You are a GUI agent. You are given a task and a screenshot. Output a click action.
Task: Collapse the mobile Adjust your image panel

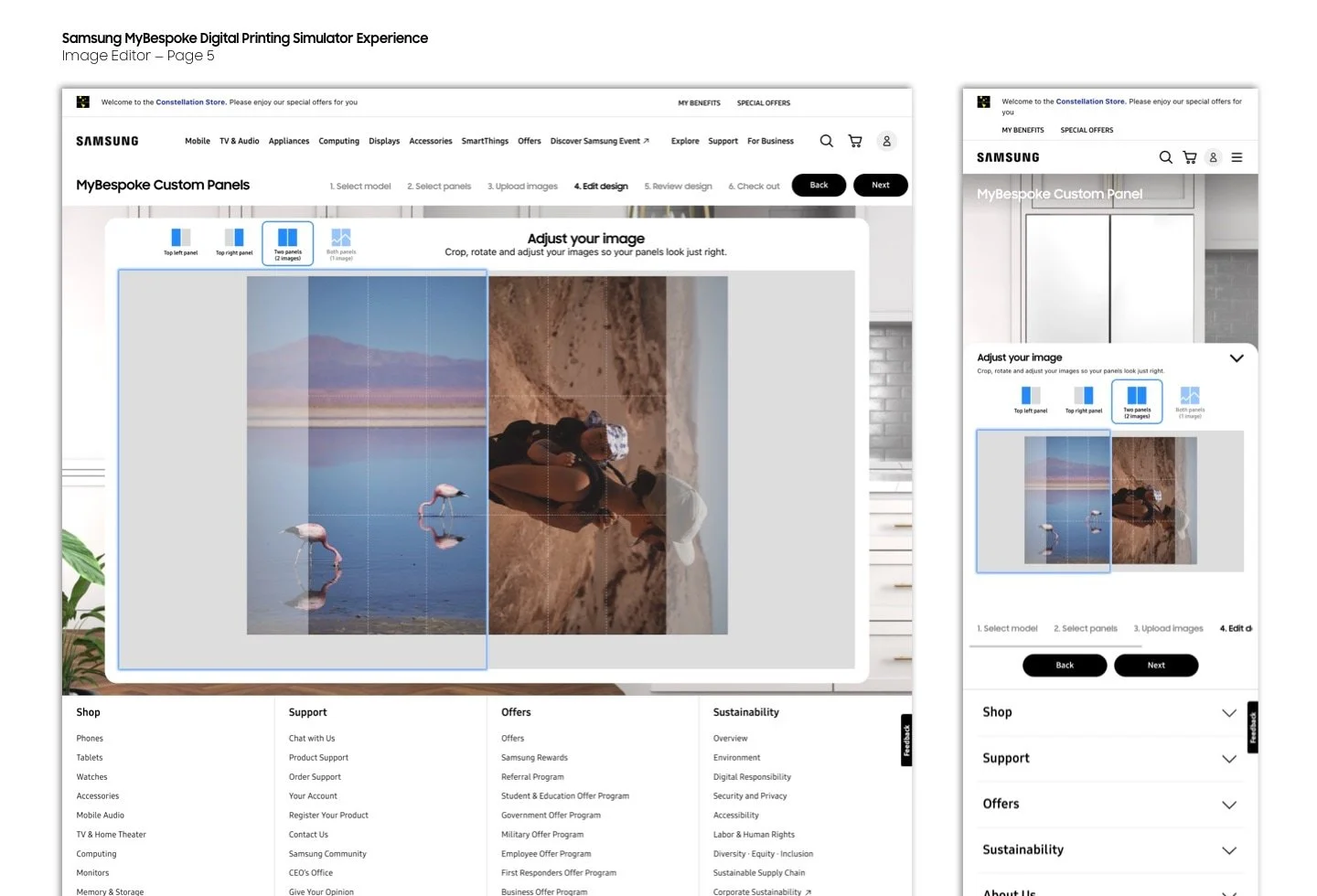click(x=1237, y=357)
